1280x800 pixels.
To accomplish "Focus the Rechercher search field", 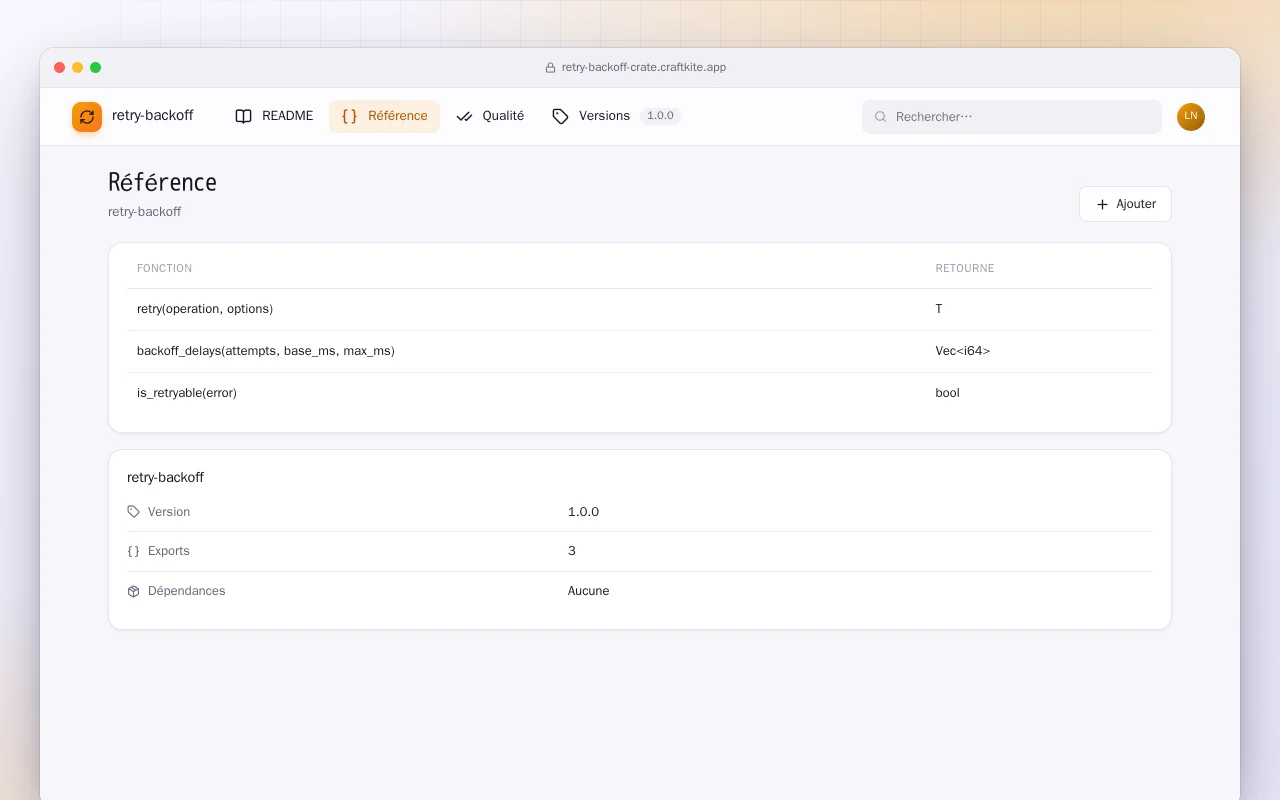I will (x=1012, y=117).
